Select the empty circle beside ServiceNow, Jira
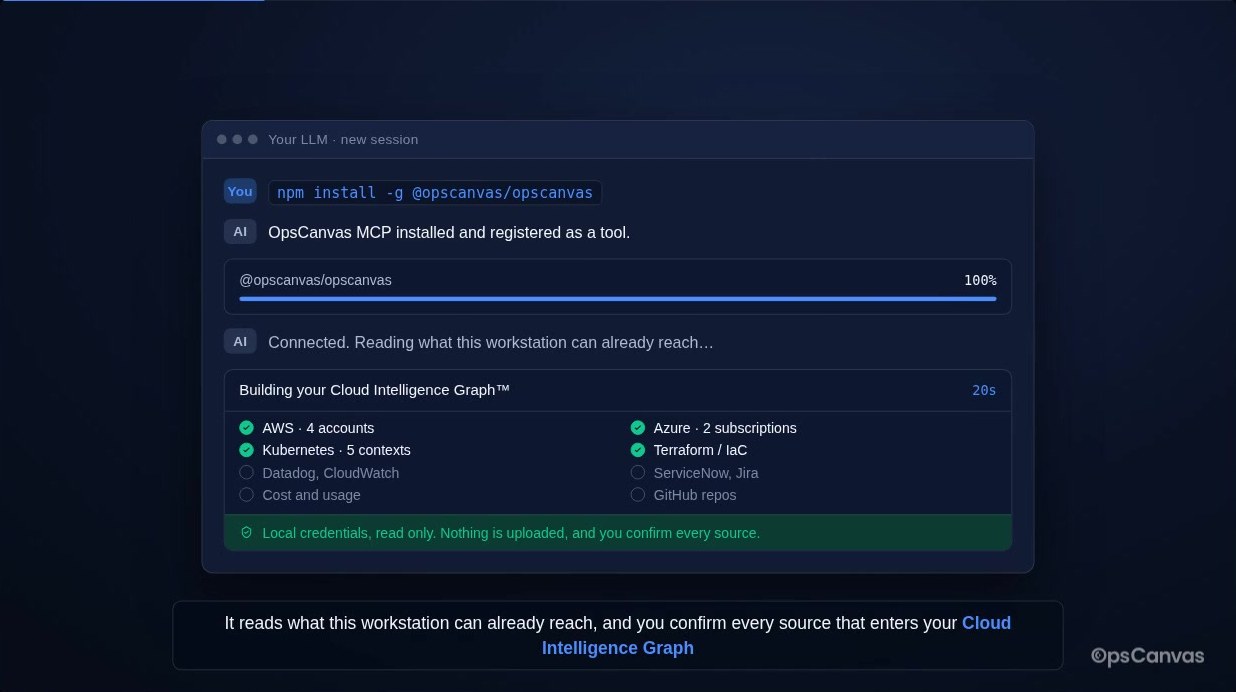Screen dimensions: 1236x692 tap(638, 473)
